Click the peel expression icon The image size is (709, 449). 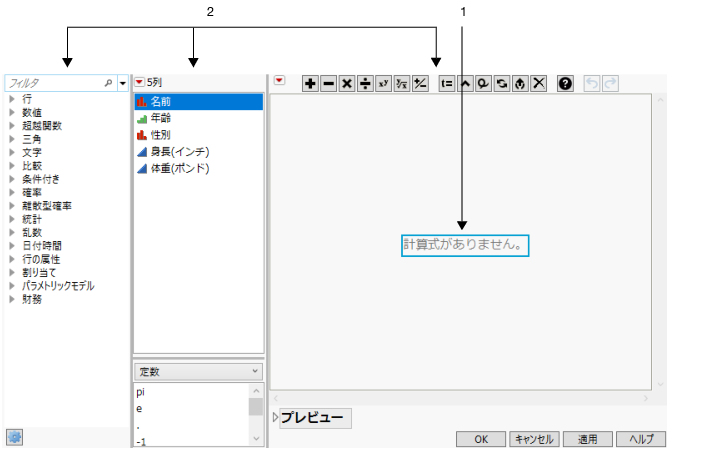pos(520,84)
